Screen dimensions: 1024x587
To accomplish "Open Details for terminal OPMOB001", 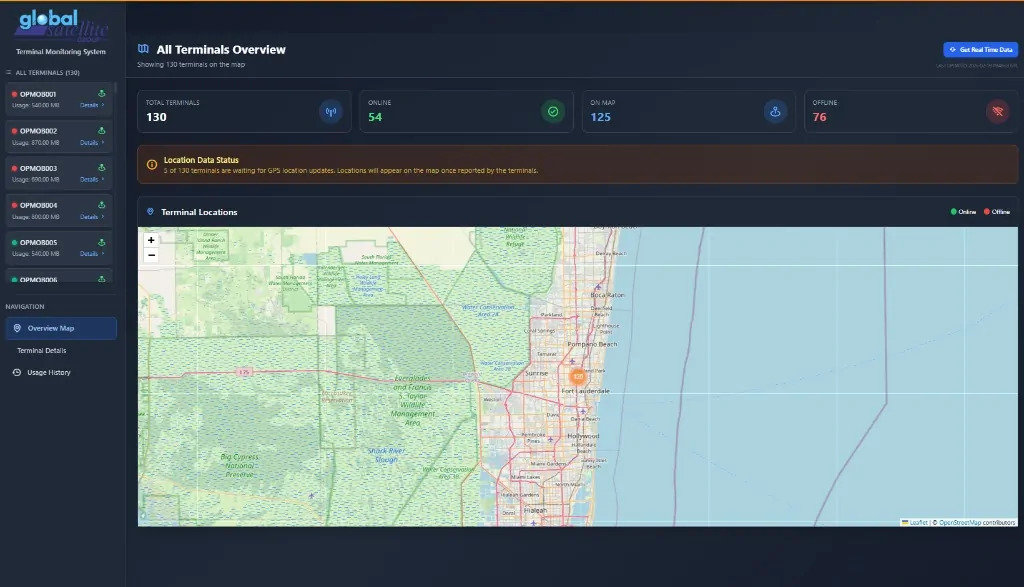I will 91,105.
